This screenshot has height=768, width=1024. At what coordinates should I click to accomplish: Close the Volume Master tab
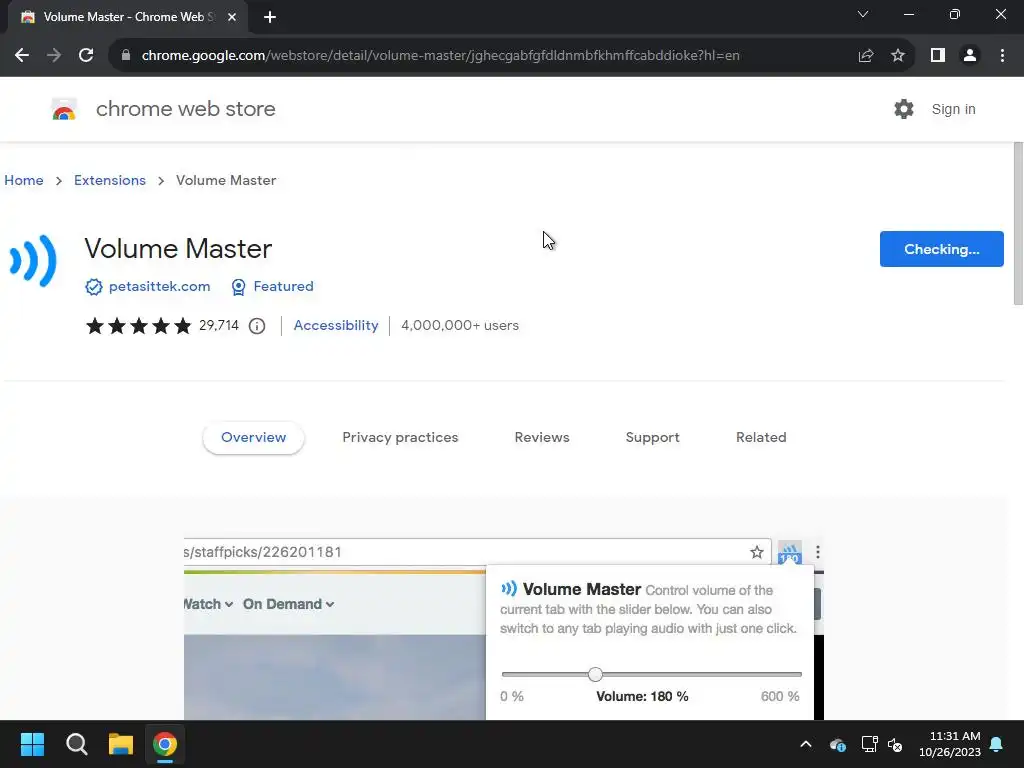coord(232,17)
